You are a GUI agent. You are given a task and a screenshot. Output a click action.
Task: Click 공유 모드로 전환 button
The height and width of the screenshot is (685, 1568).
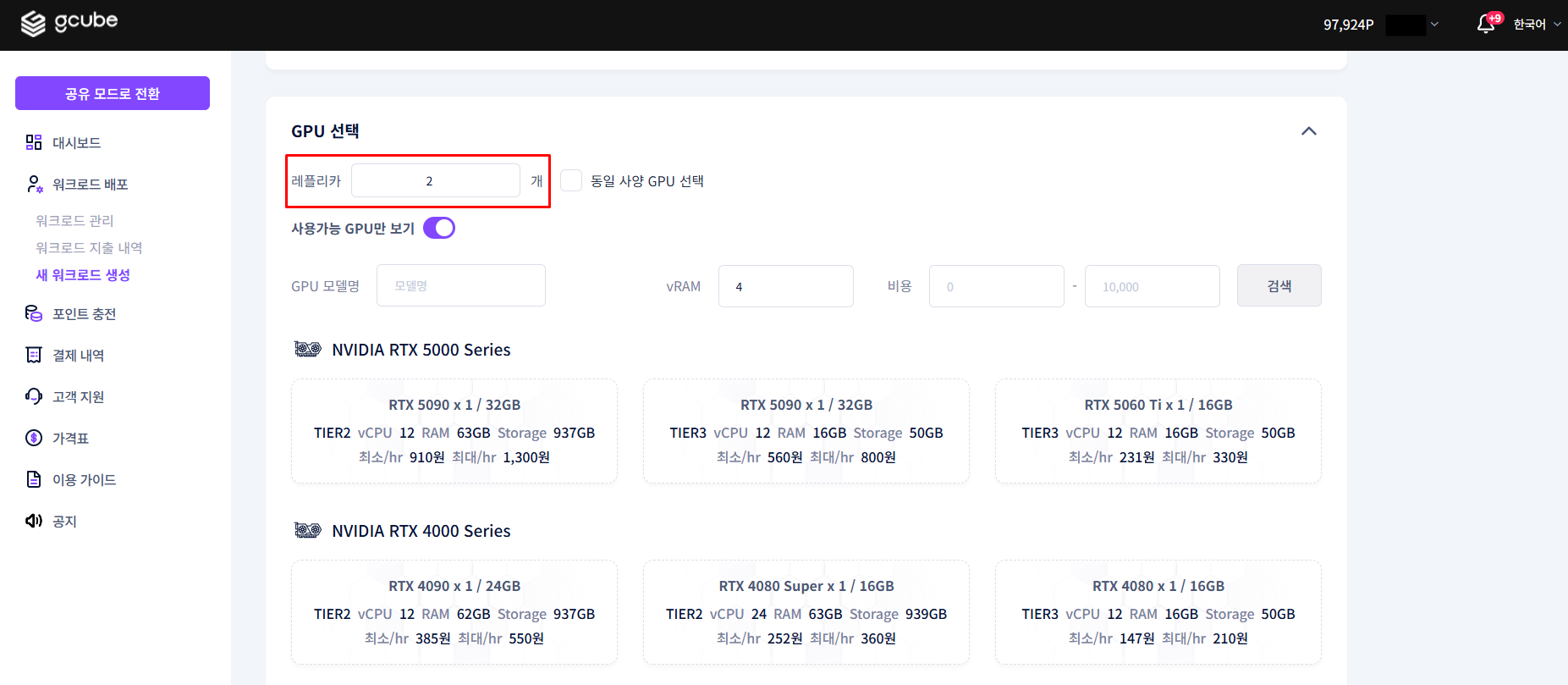point(113,93)
